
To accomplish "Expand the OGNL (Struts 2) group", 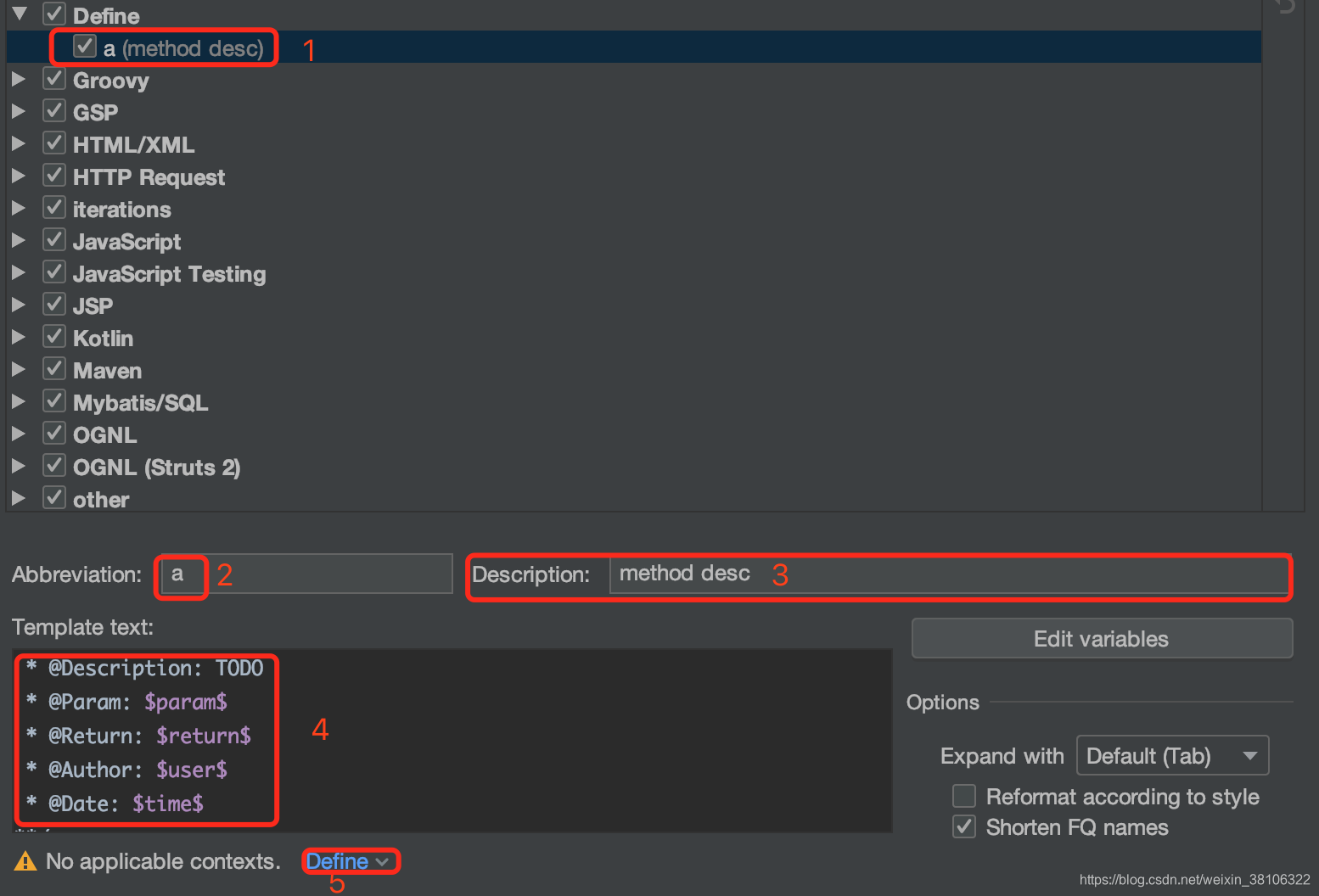I will click(18, 466).
